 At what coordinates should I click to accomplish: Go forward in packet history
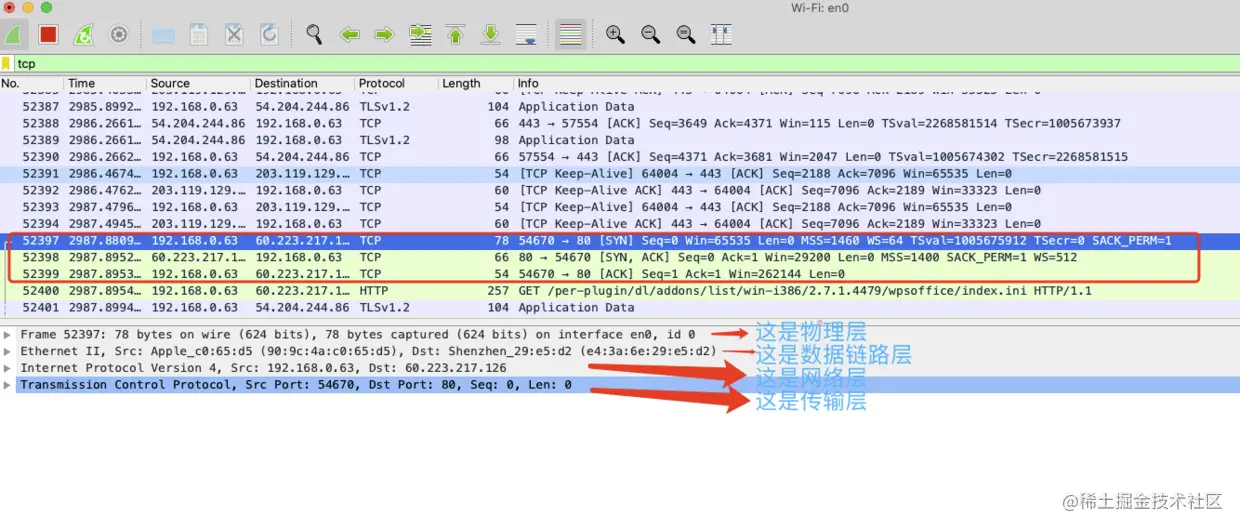[384, 35]
